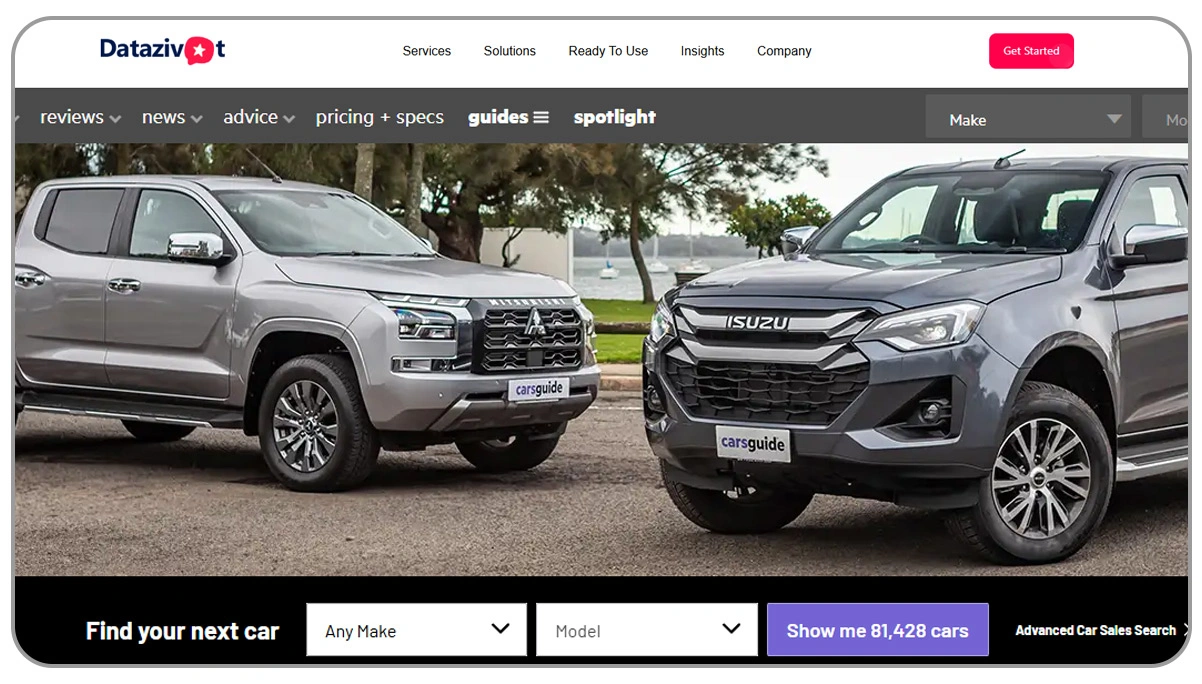The width and height of the screenshot is (1202, 684).
Task: Click the Get Started button
Action: point(1031,51)
